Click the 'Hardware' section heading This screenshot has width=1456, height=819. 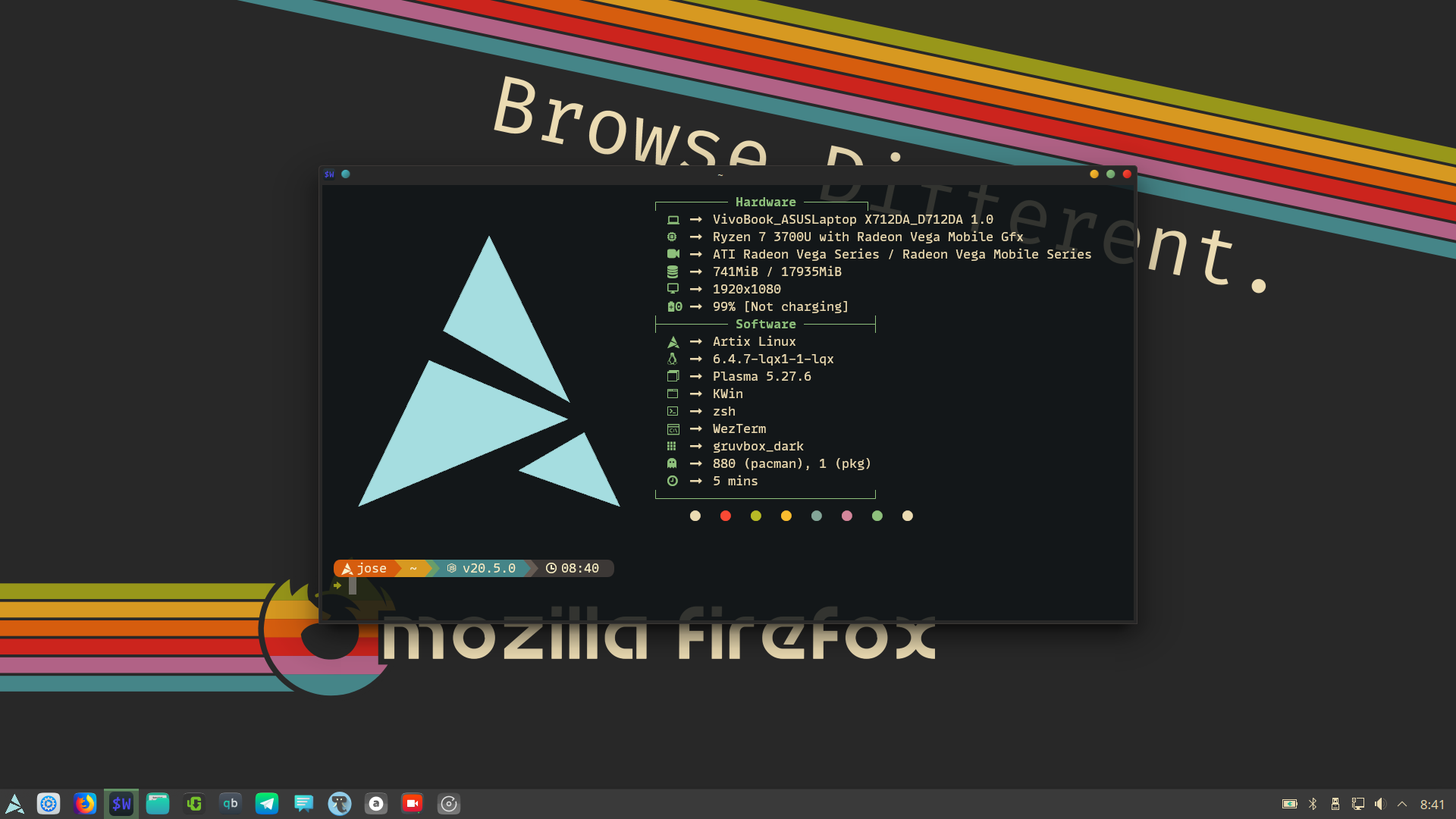tap(766, 202)
